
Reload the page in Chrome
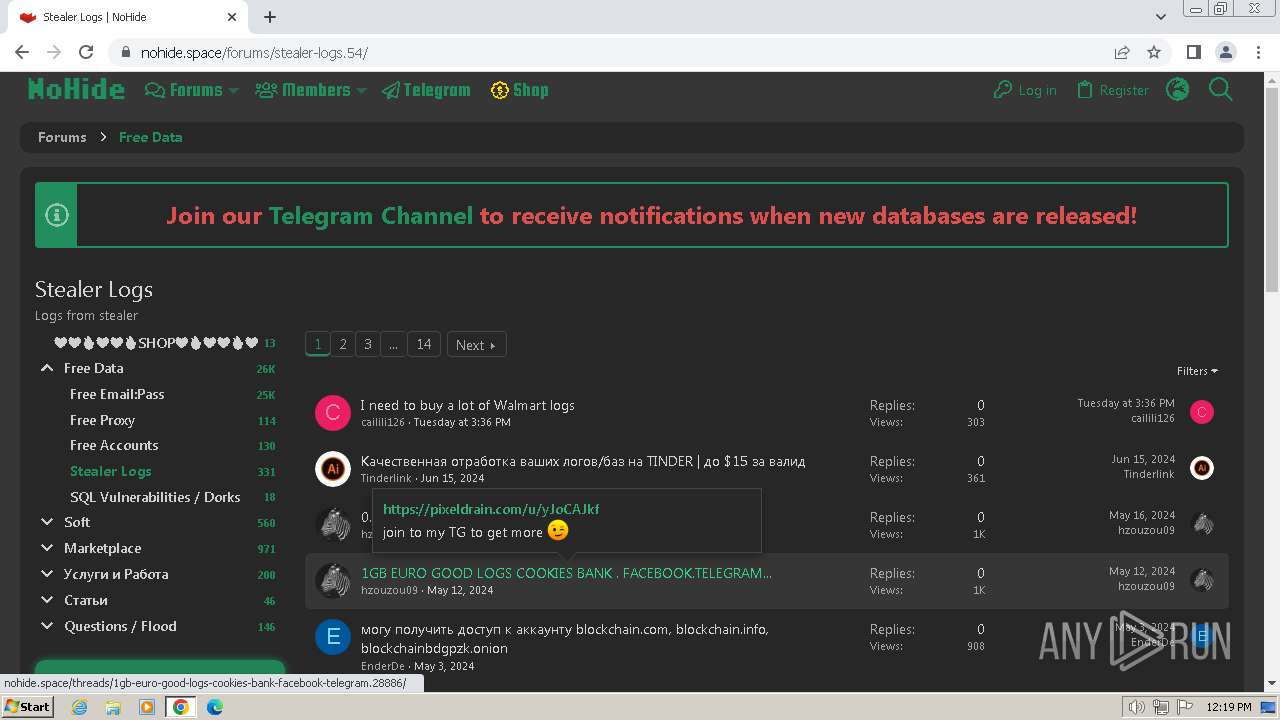click(x=86, y=52)
